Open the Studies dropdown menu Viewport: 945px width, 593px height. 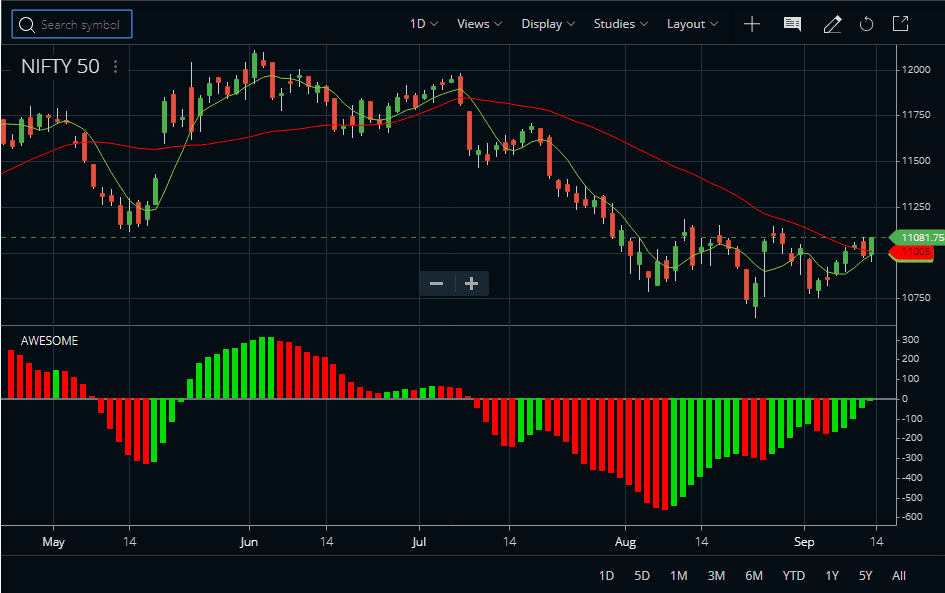click(x=621, y=24)
